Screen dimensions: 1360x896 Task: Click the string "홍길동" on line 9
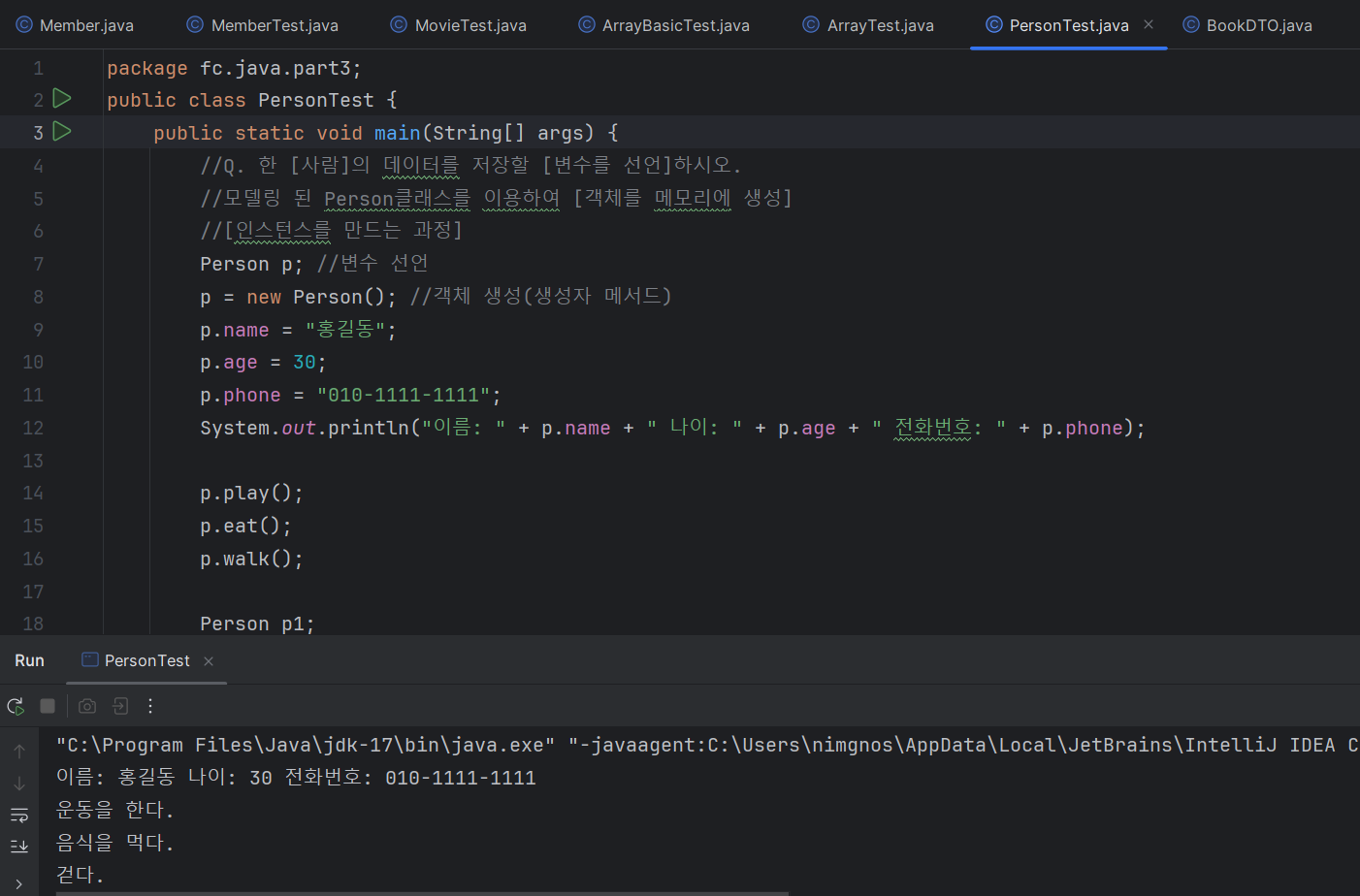346,330
